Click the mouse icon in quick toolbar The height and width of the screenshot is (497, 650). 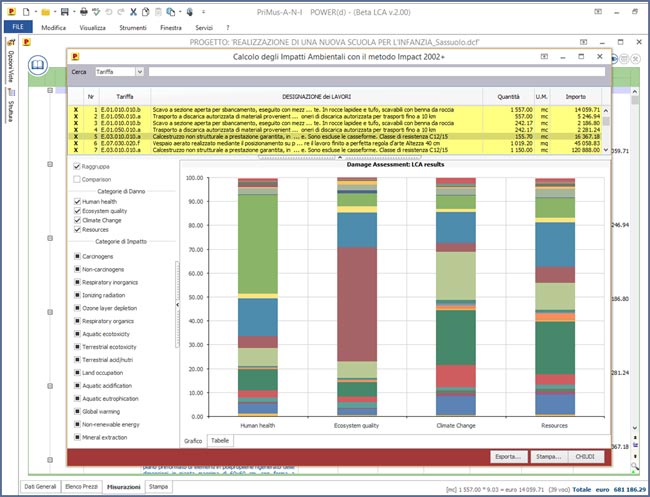click(x=190, y=12)
